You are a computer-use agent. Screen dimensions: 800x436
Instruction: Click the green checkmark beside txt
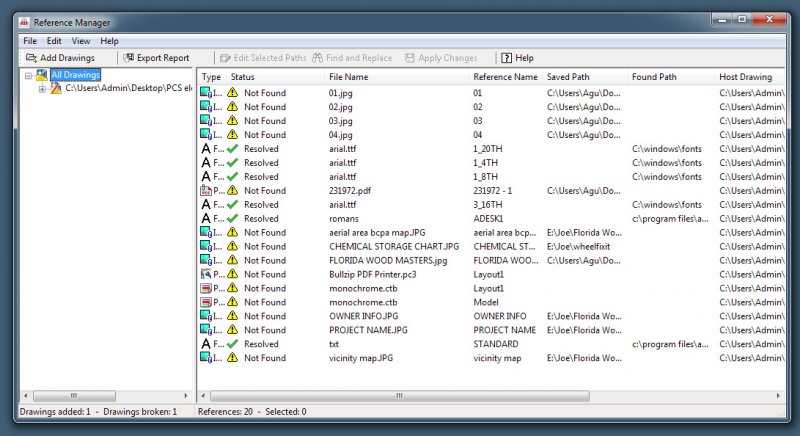click(x=232, y=344)
